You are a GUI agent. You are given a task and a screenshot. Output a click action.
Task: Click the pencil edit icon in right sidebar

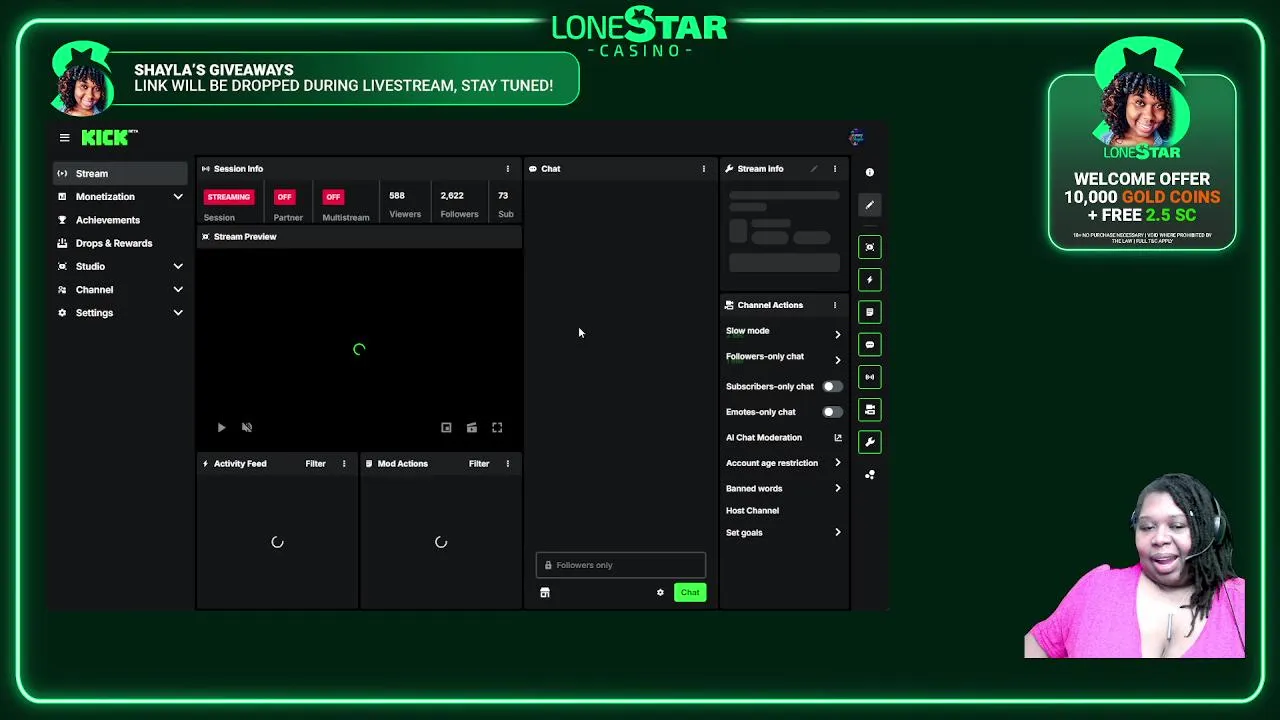coord(870,205)
